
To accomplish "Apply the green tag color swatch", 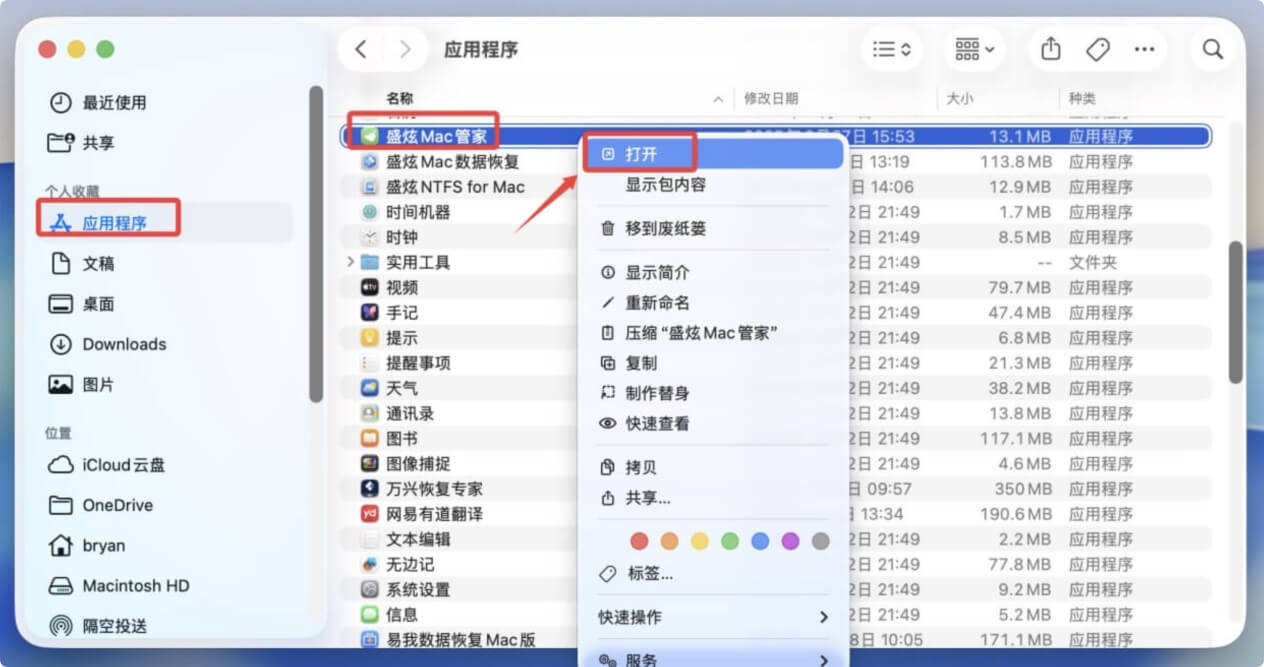I will (x=730, y=540).
